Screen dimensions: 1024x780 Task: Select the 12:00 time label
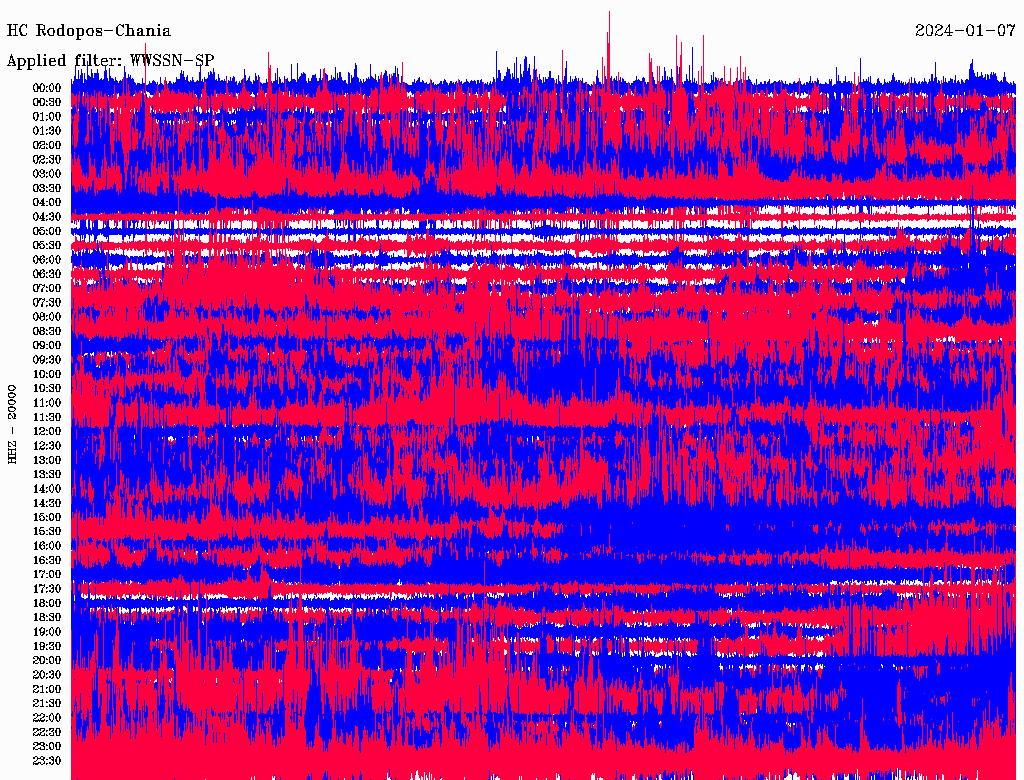(47, 432)
